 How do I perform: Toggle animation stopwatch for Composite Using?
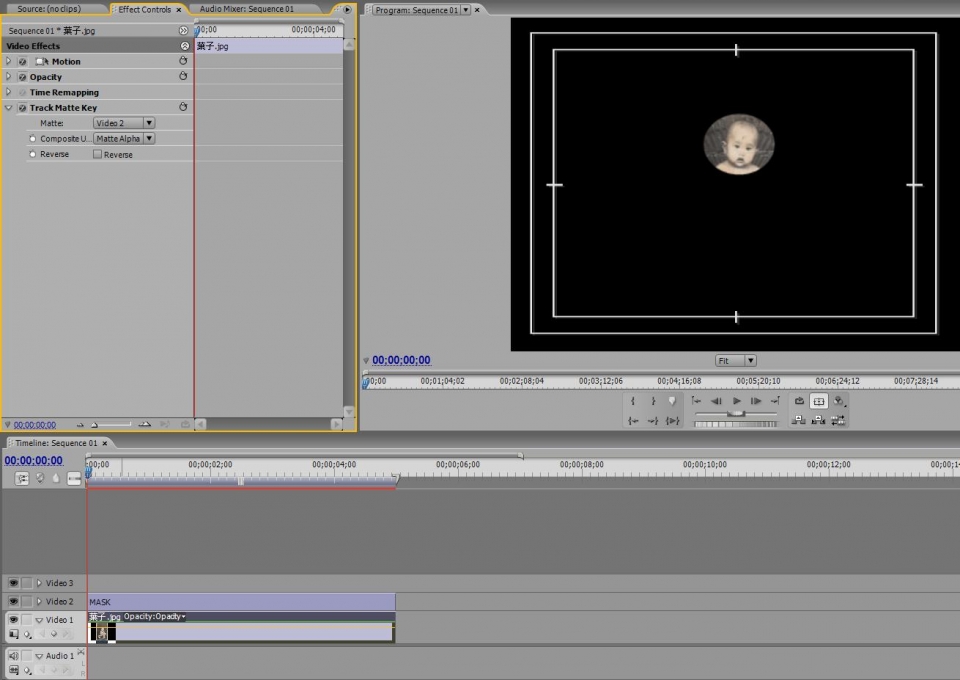(x=33, y=139)
